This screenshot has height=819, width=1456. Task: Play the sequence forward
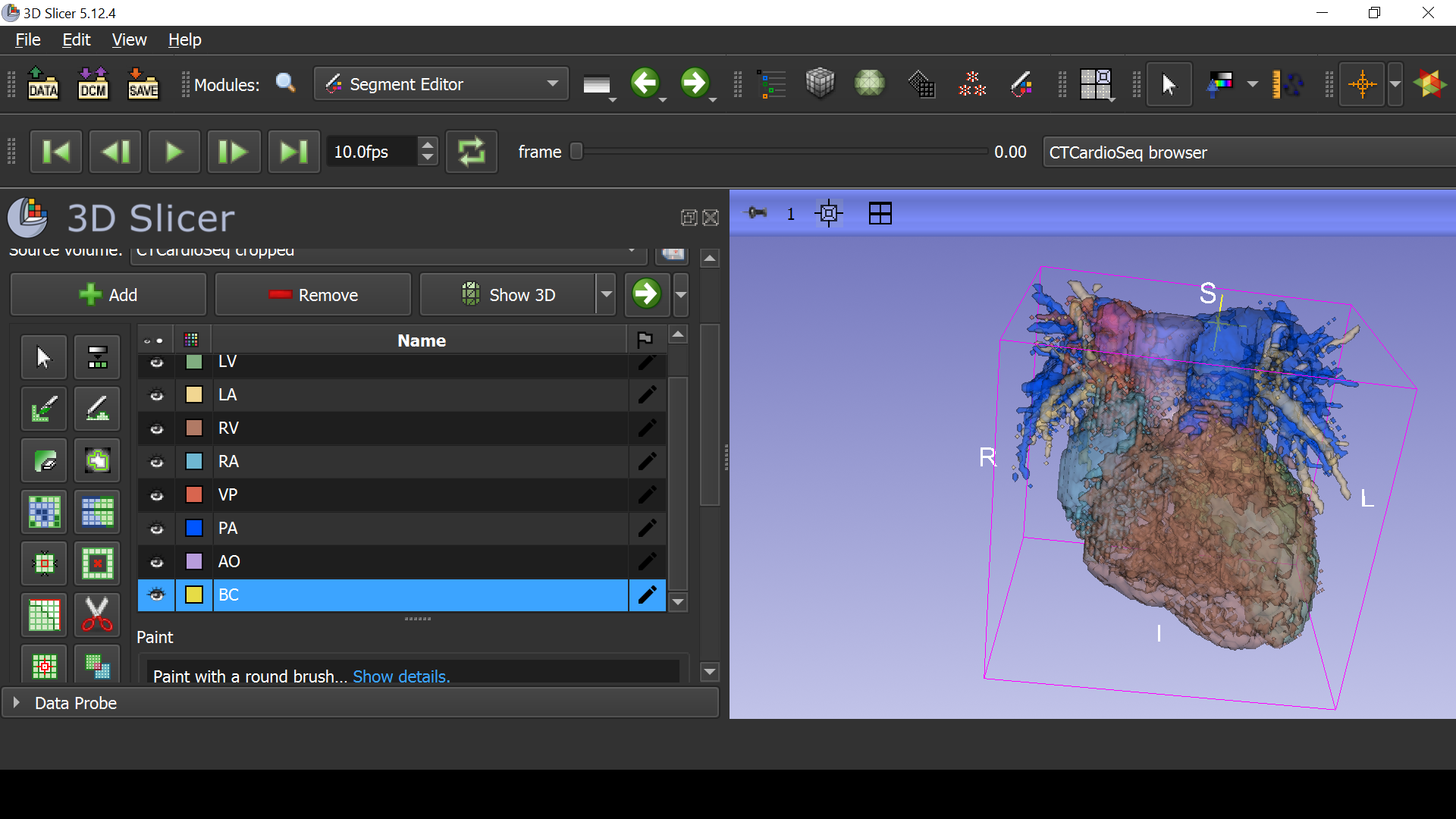(x=174, y=152)
